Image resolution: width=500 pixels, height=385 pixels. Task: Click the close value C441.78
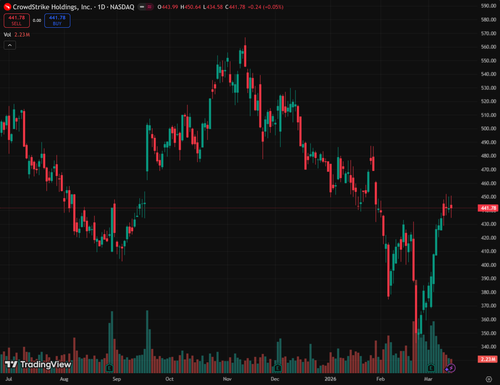click(235, 7)
